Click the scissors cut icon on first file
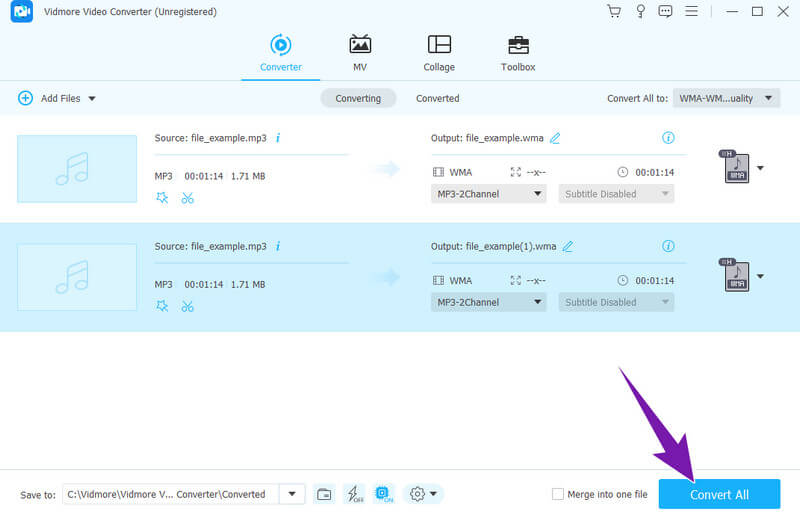The height and width of the screenshot is (515, 800). coord(187,198)
